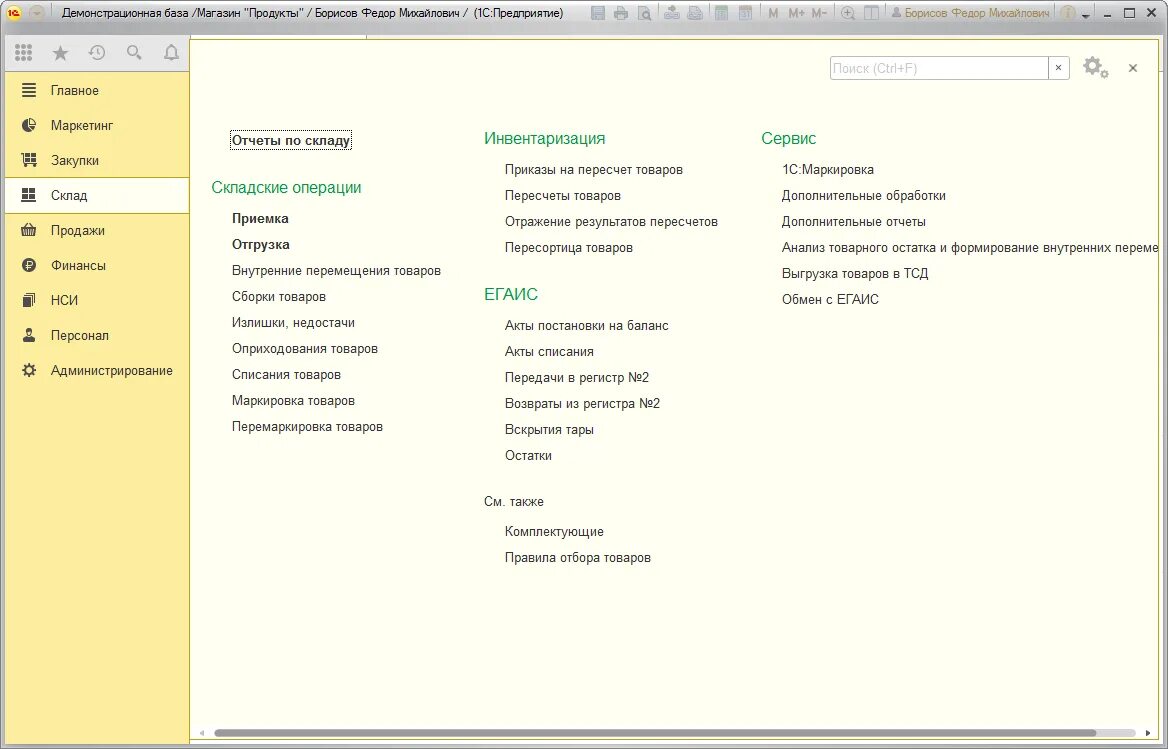This screenshot has width=1168, height=749.
Task: Click the M+ memory add button
Action: (796, 13)
